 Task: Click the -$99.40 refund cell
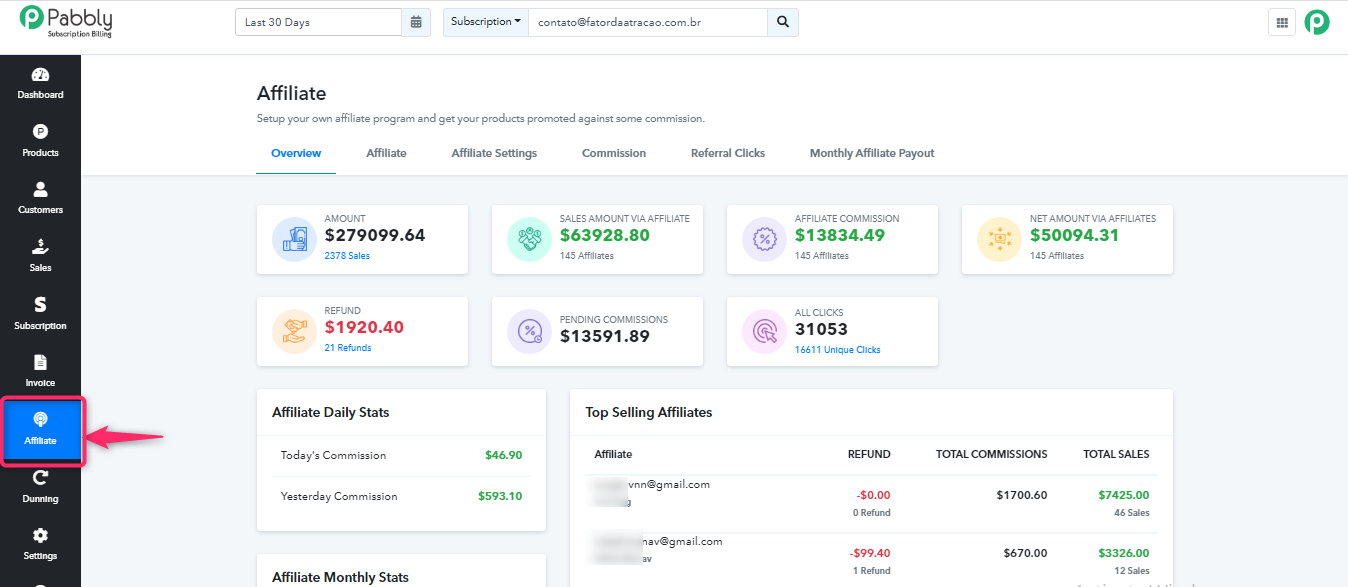click(x=870, y=553)
